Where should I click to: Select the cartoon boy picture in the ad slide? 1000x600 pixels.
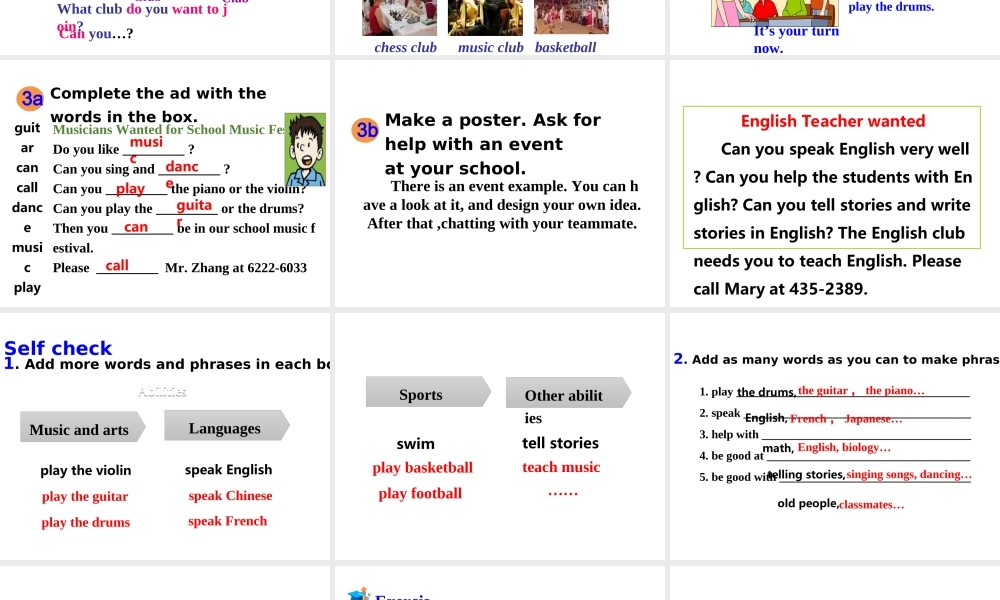tap(305, 150)
